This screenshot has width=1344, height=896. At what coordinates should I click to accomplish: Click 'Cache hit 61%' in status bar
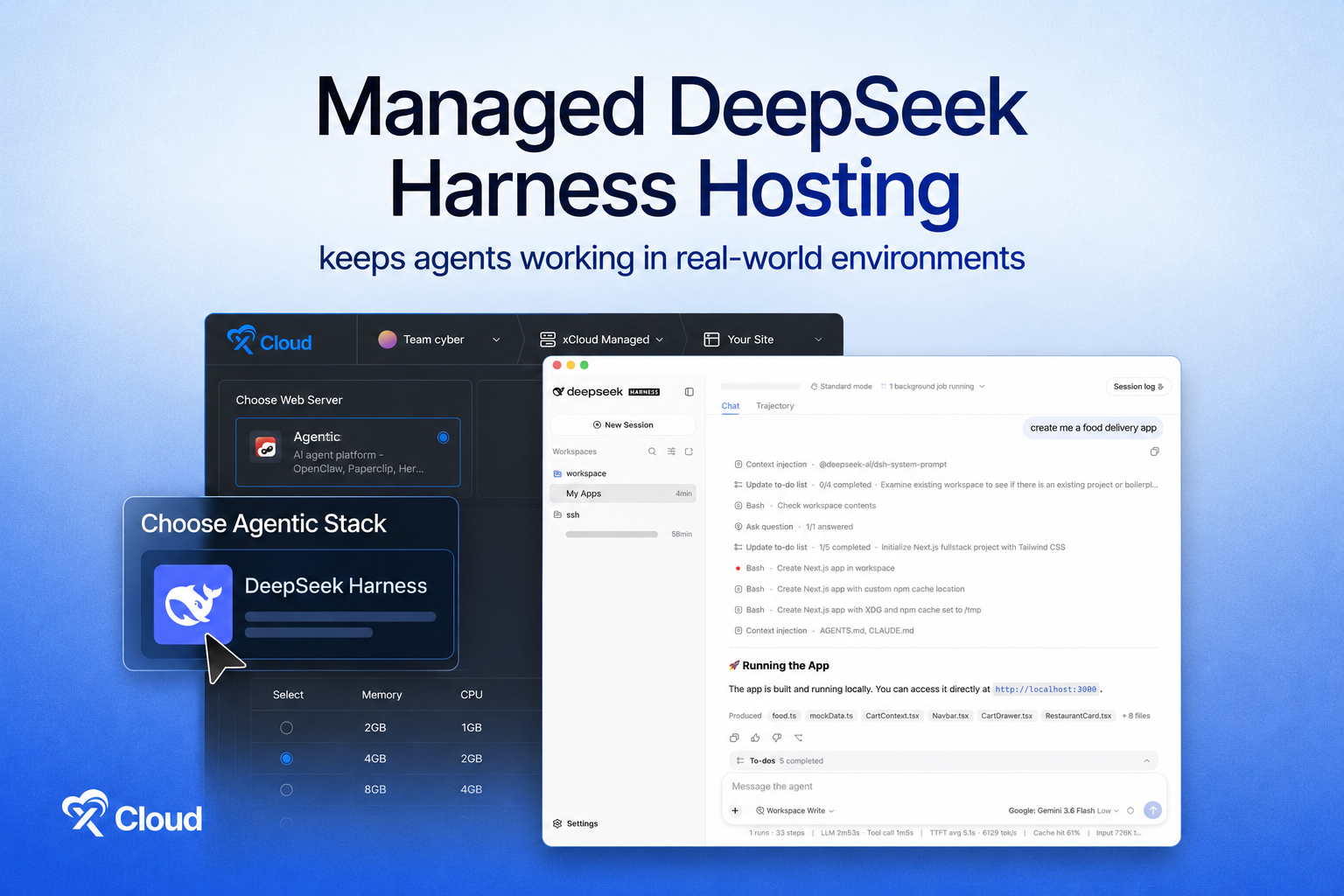pyautogui.click(x=1056, y=833)
